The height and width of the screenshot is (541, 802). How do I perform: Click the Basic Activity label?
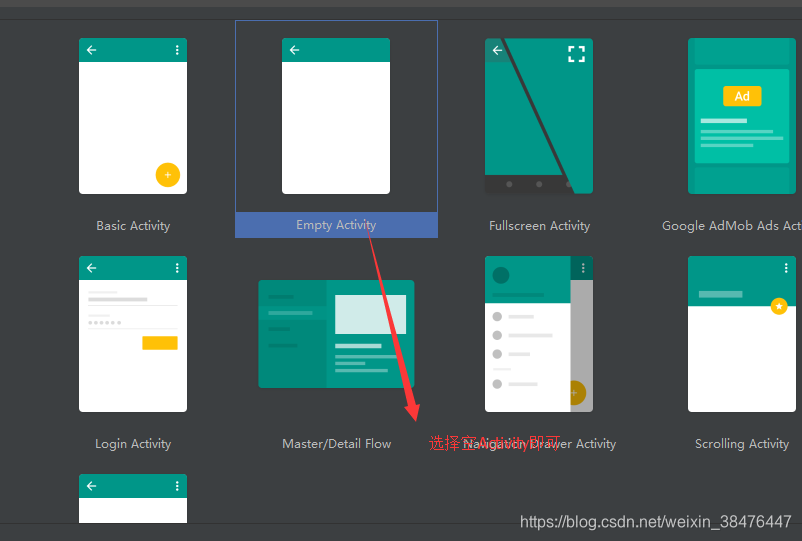click(133, 226)
